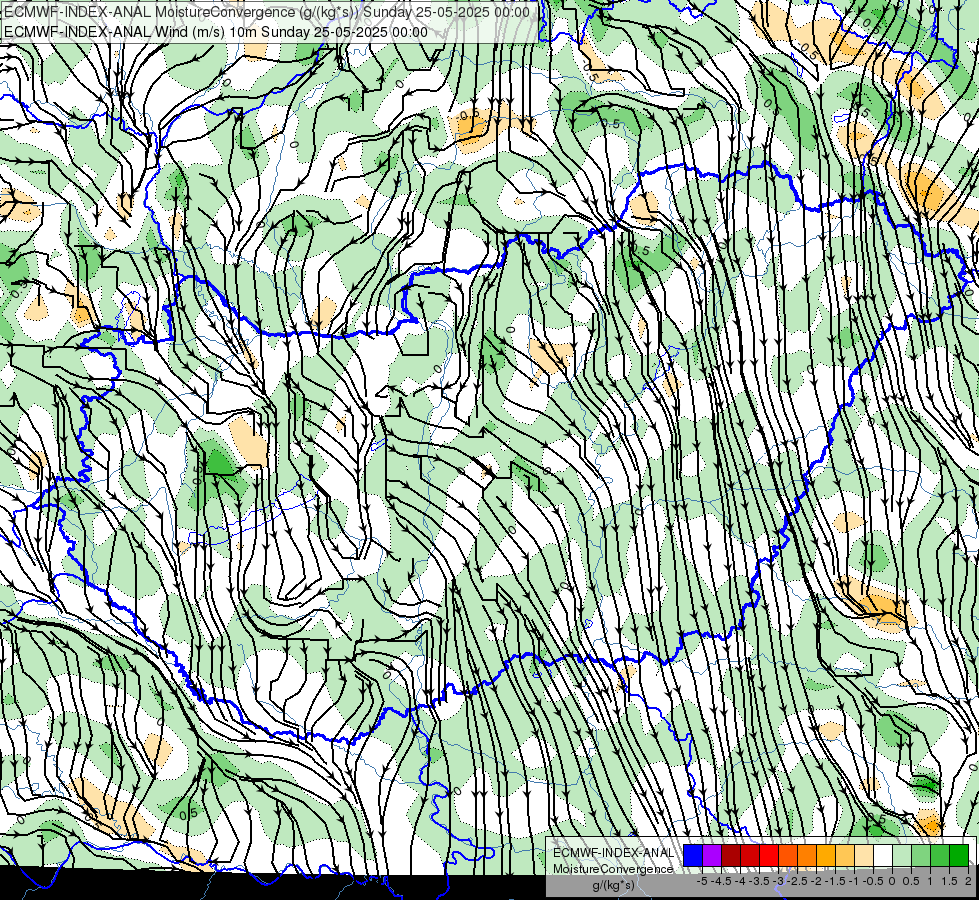Click the 0 legend tick label

(x=892, y=881)
